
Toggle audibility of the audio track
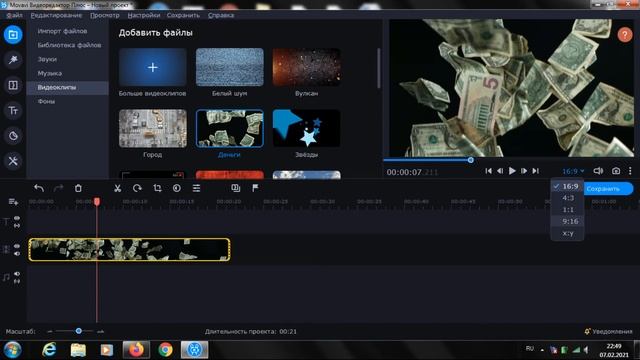click(17, 274)
